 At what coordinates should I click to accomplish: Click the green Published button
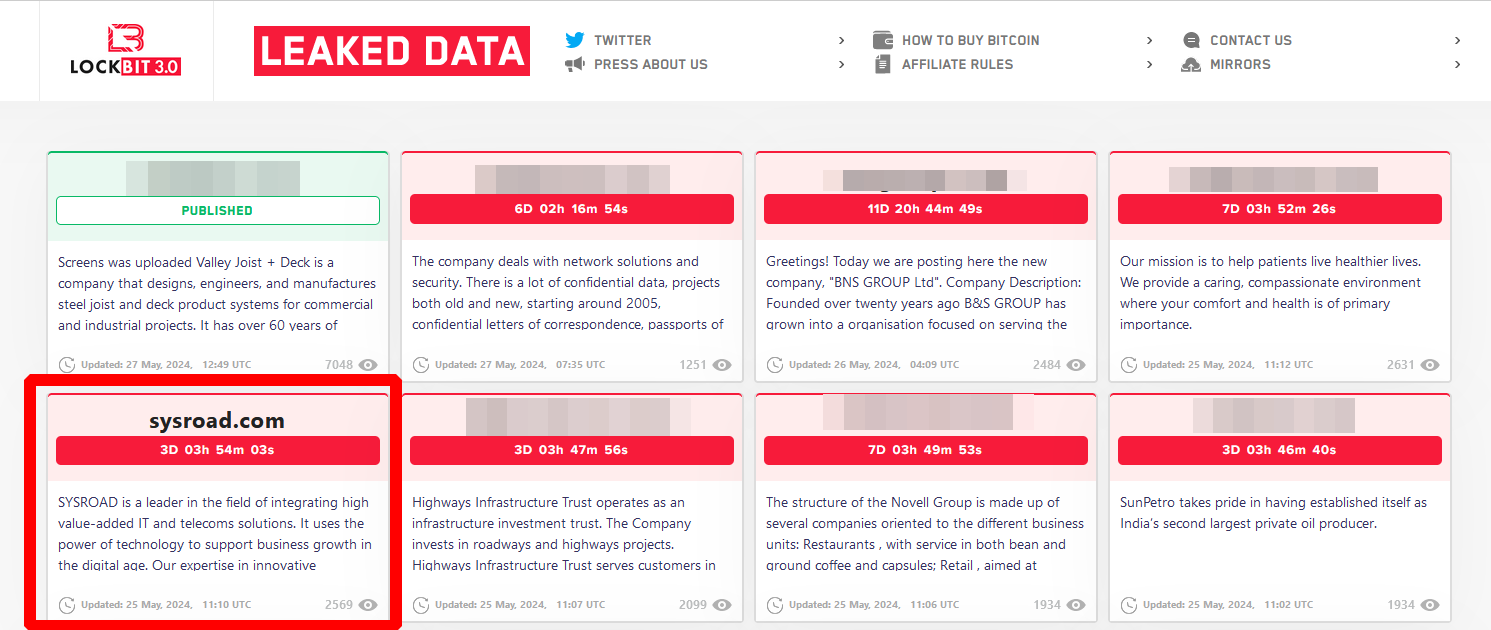click(x=217, y=211)
